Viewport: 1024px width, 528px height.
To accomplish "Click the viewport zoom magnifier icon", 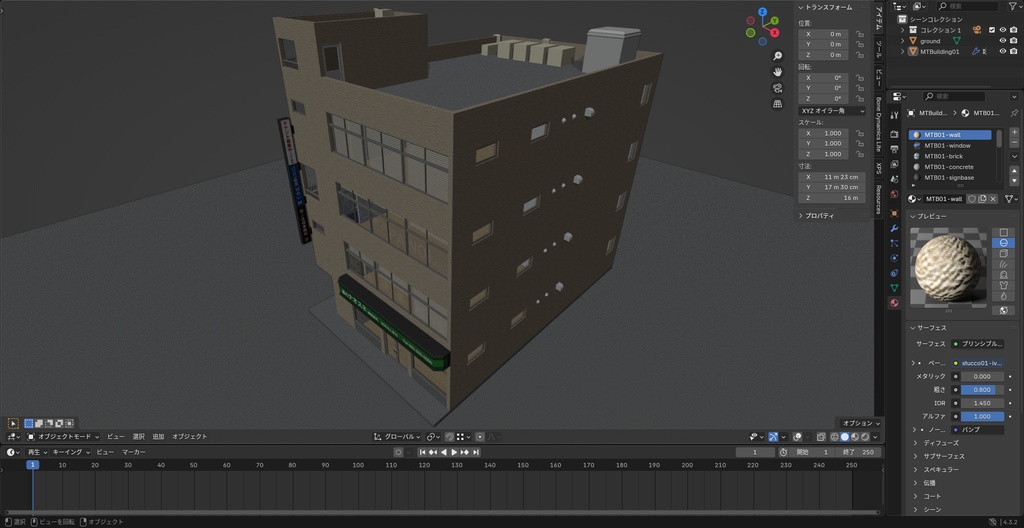I will pyautogui.click(x=777, y=56).
